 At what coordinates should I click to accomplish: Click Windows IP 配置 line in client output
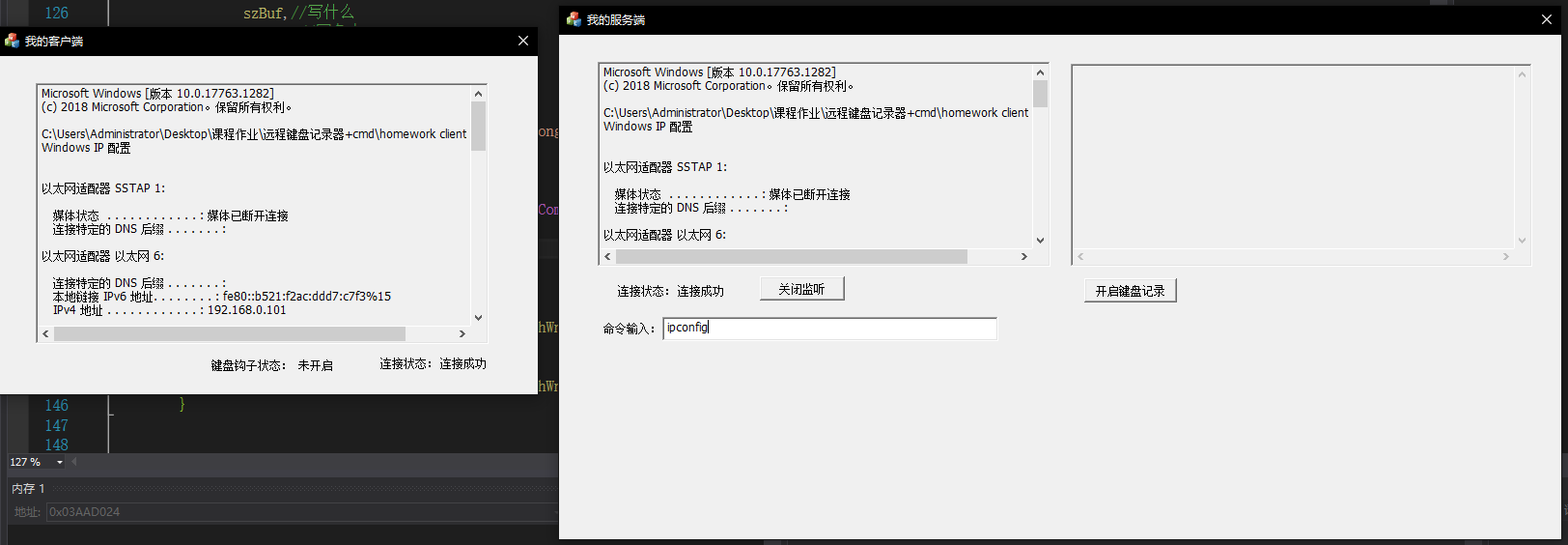[x=86, y=148]
